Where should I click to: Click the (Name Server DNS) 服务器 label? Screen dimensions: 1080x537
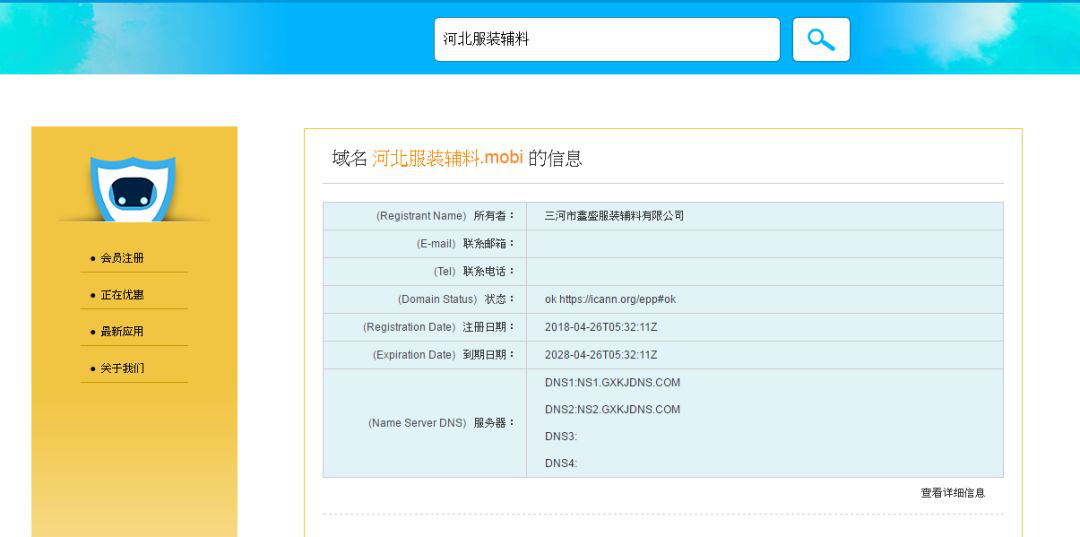click(441, 423)
